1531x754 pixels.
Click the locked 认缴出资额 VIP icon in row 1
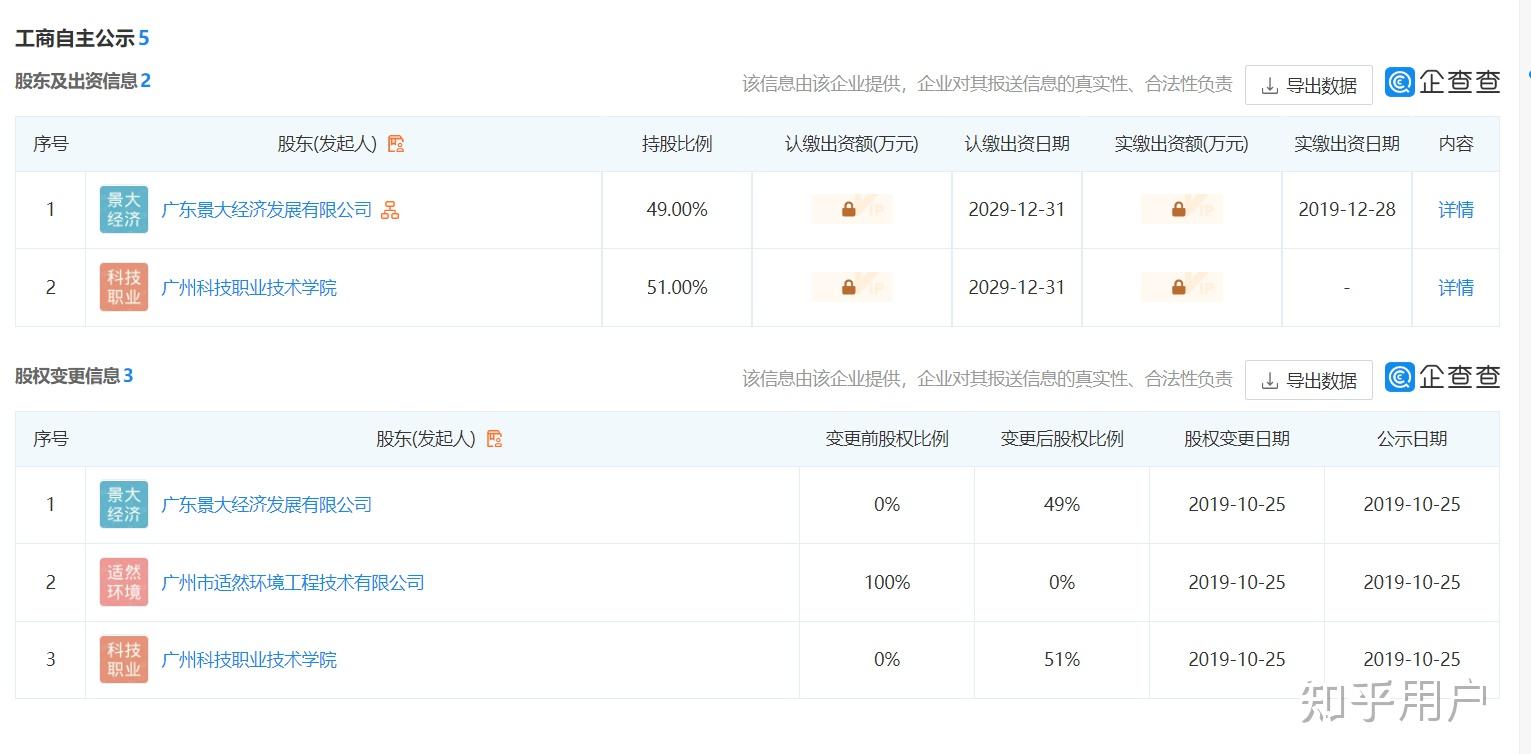point(849,210)
